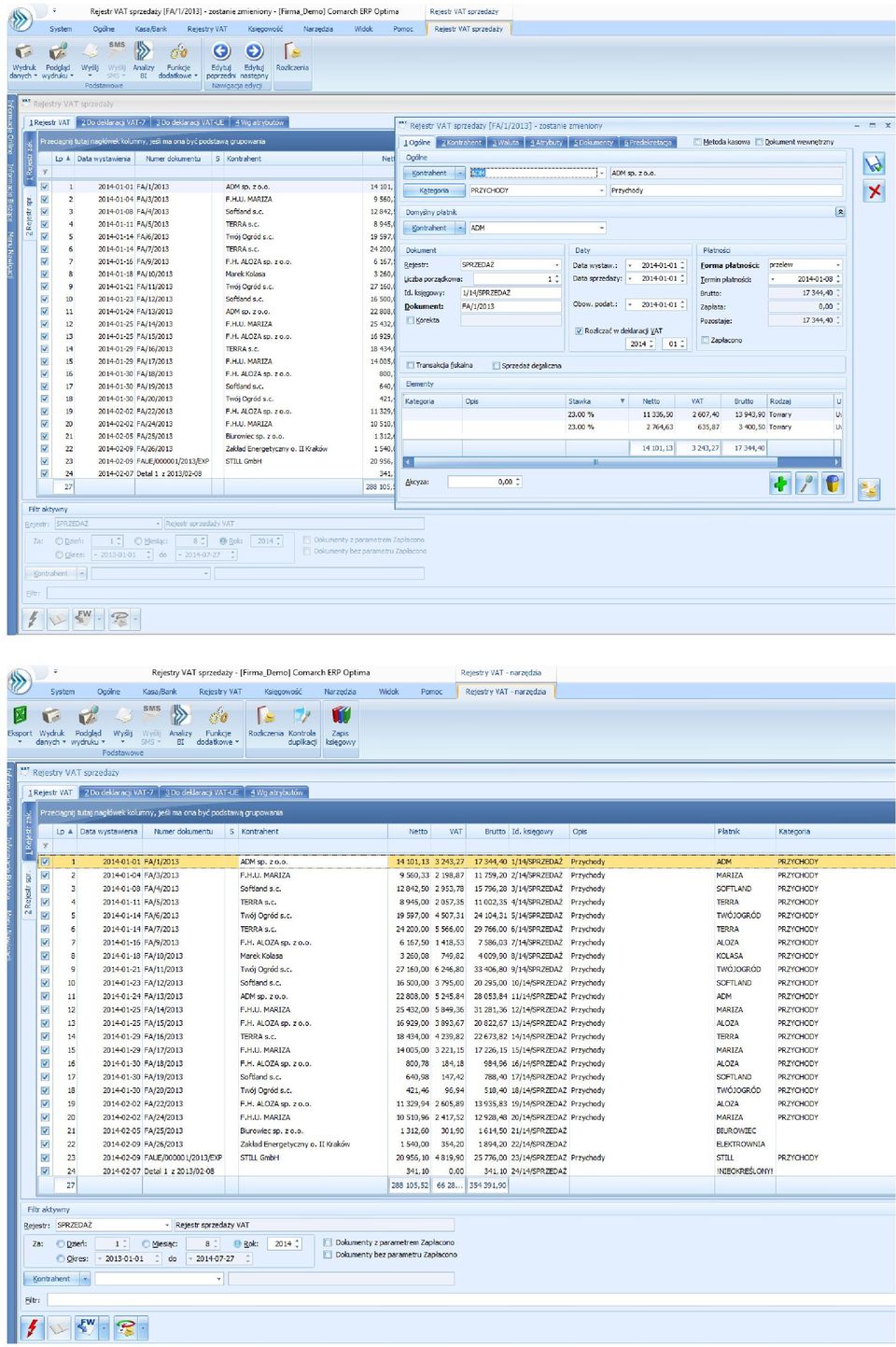Click Elementy table horizontal scrollbar
This screenshot has height=1347, width=896.
point(621,462)
